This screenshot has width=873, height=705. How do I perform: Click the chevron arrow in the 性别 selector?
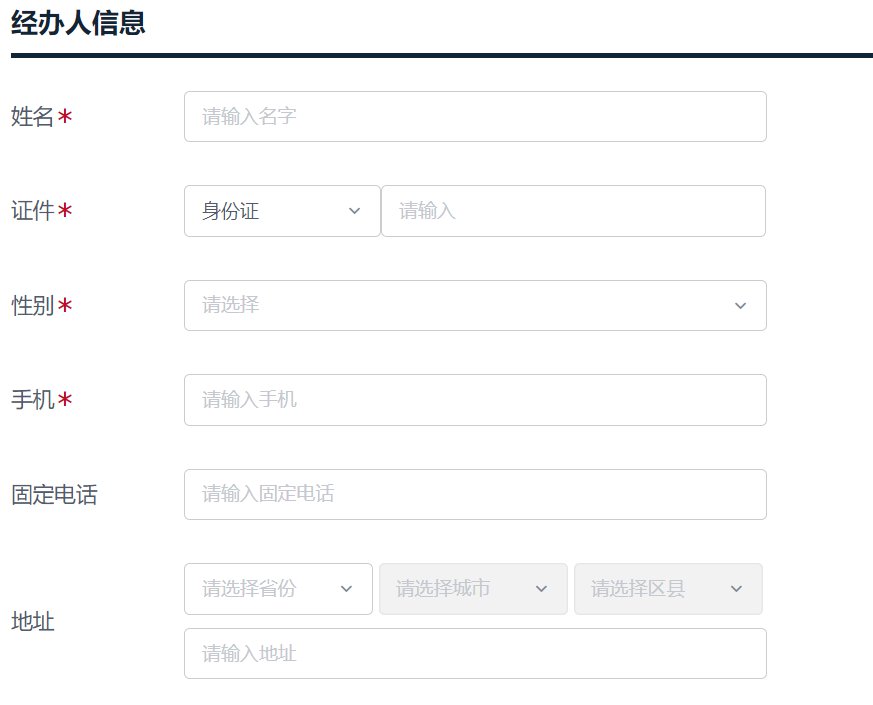(x=740, y=305)
